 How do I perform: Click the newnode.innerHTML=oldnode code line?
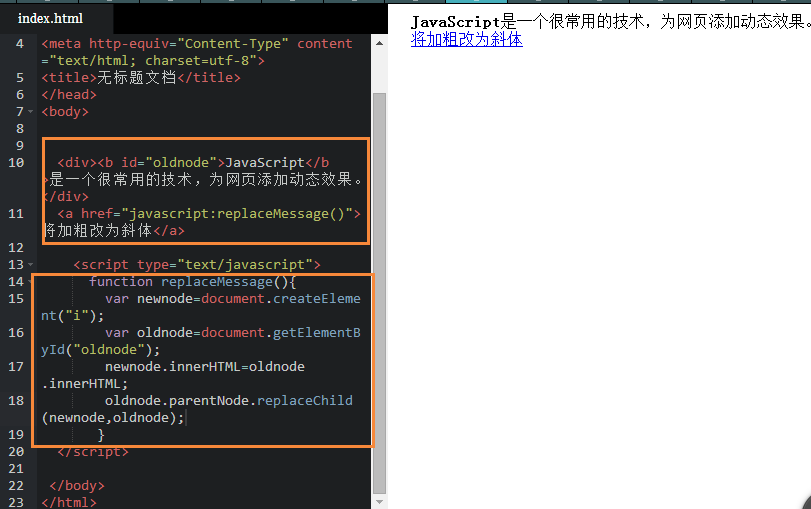205,367
